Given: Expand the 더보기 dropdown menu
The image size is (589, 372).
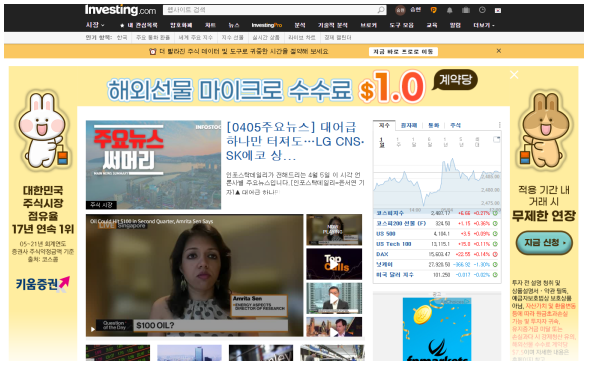Looking at the screenshot, I should (x=484, y=26).
